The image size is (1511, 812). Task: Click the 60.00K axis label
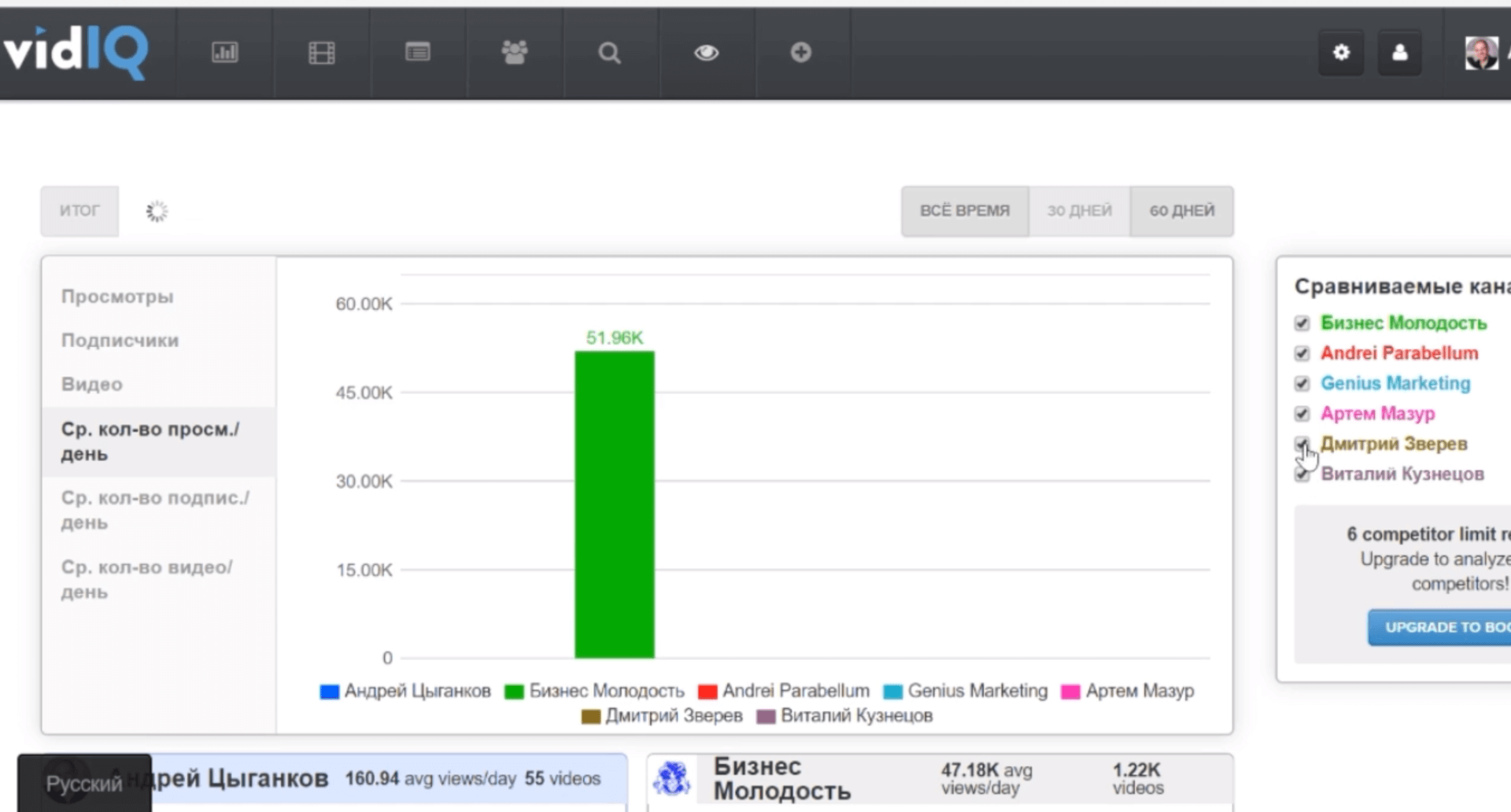click(x=364, y=304)
